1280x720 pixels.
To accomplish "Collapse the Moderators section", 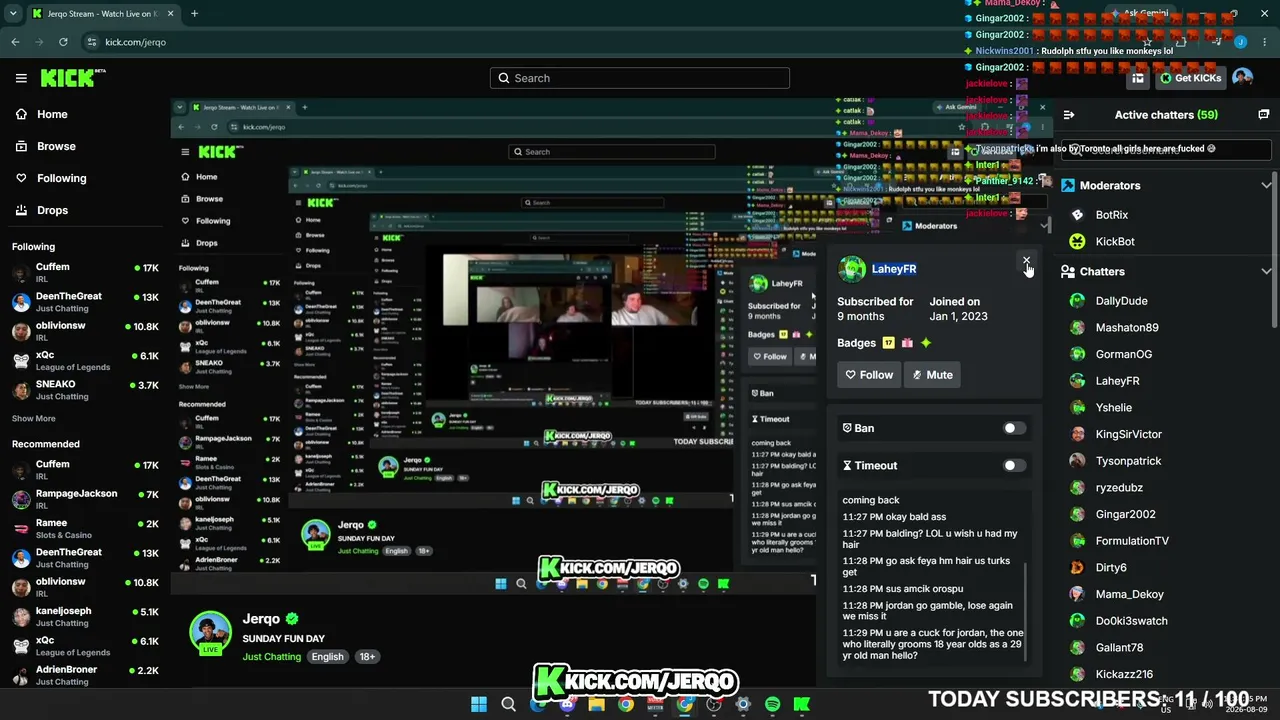I will coord(1266,185).
